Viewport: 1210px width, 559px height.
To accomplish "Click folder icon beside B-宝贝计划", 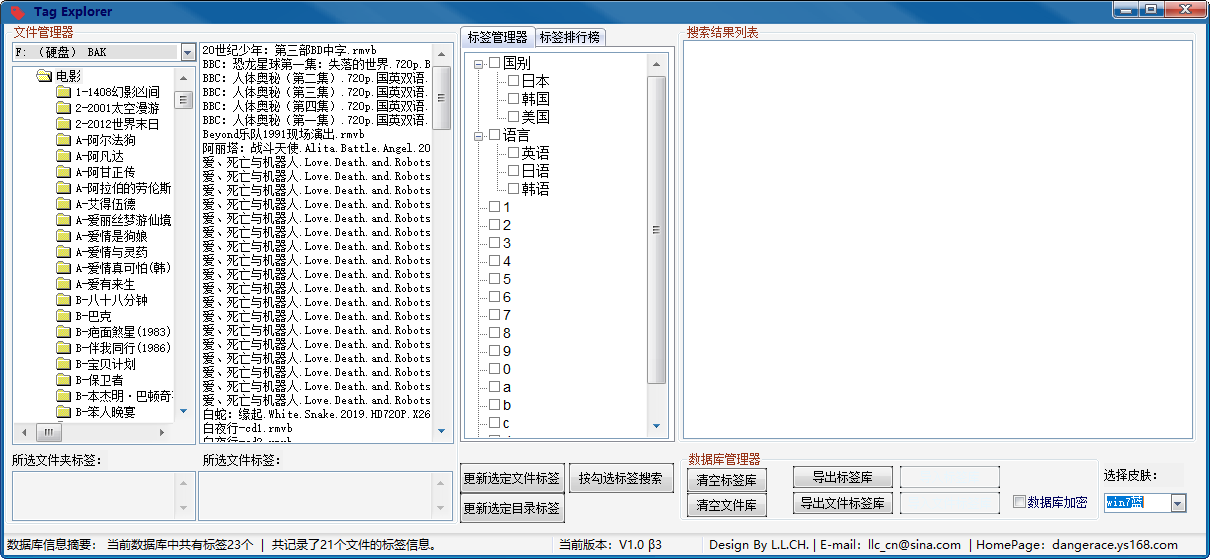I will [63, 364].
